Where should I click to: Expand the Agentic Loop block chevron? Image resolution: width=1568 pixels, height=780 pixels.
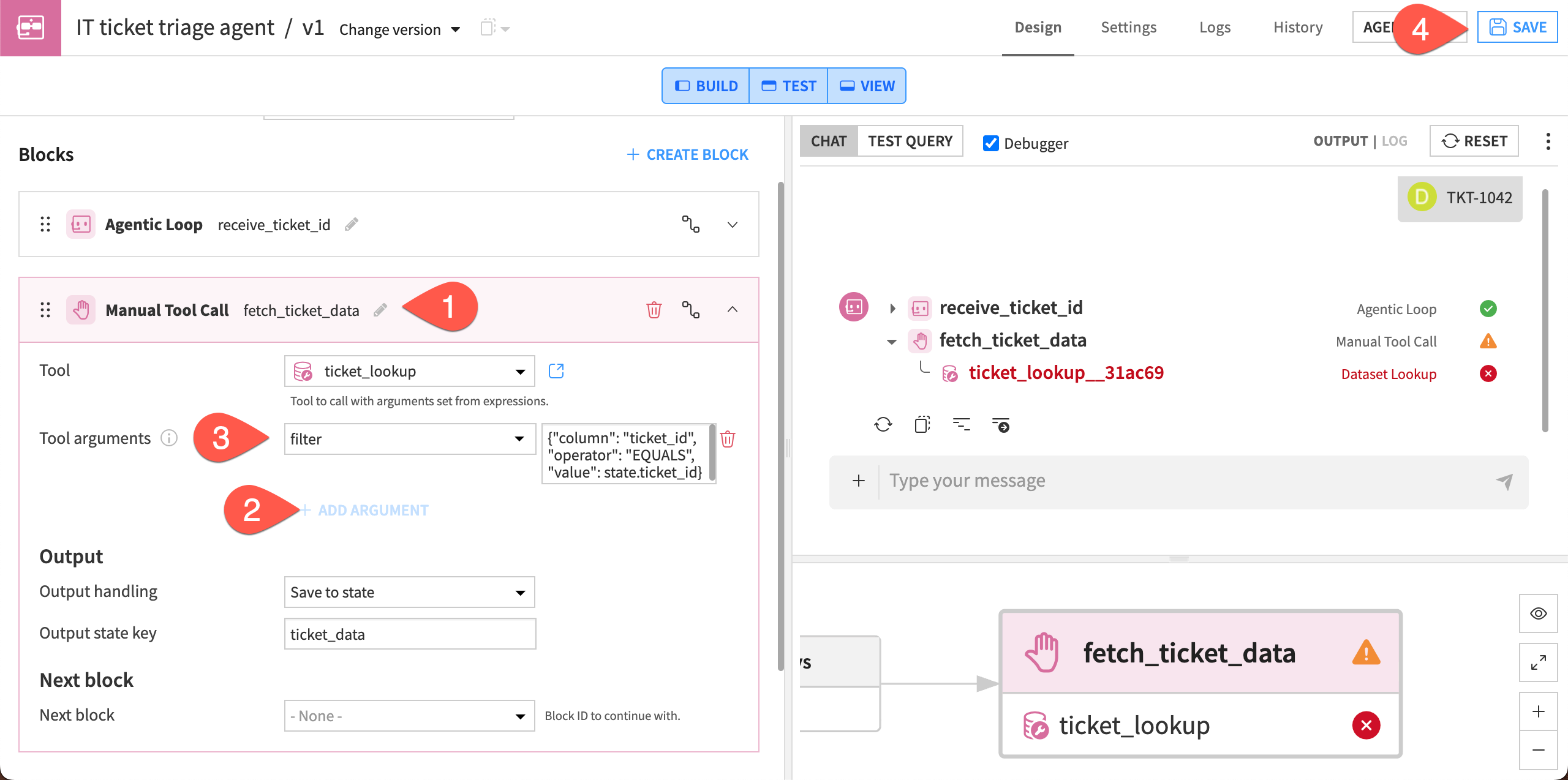pyautogui.click(x=733, y=225)
